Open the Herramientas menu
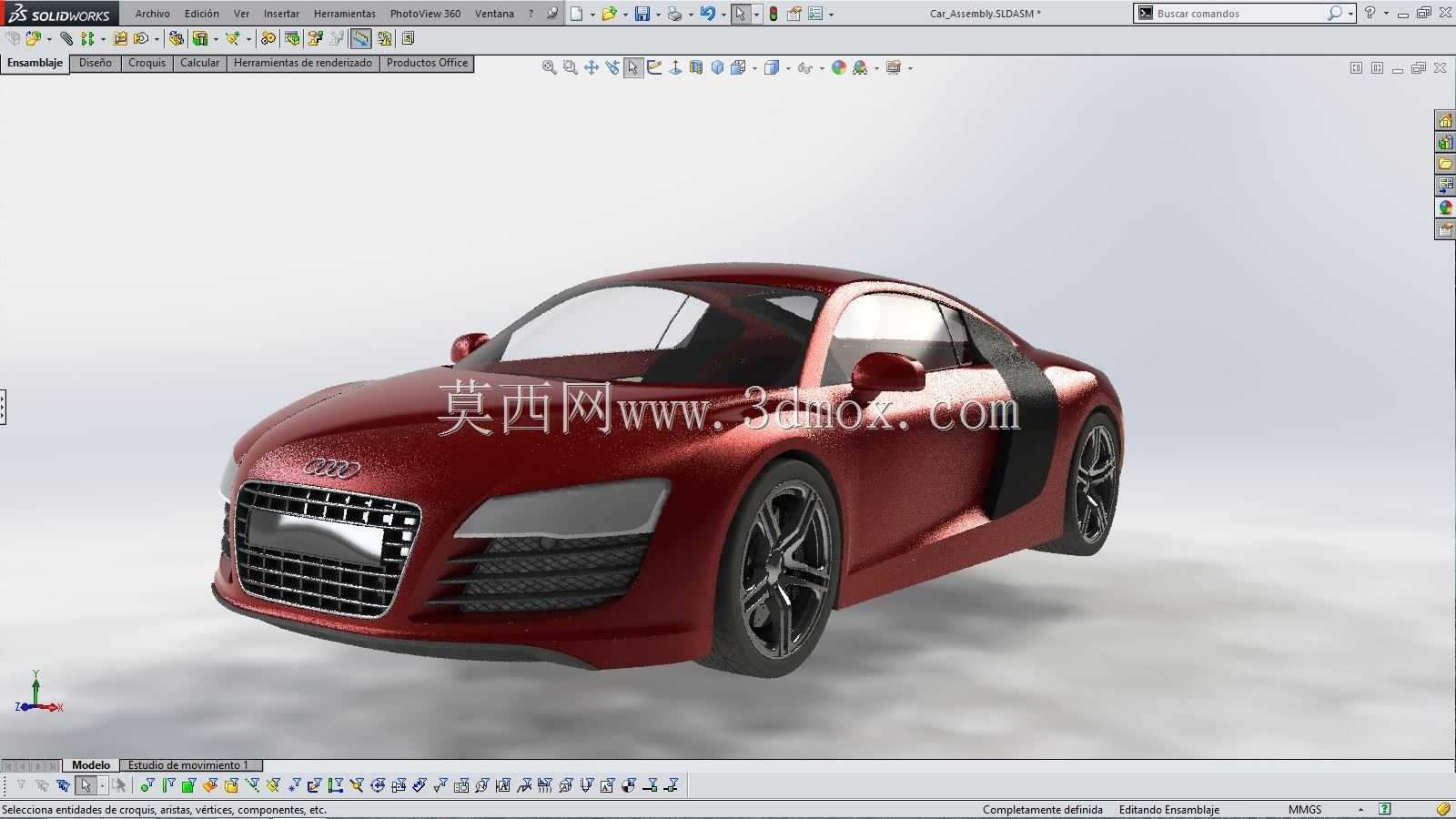Screen dimensions: 1456x819 pyautogui.click(x=345, y=14)
